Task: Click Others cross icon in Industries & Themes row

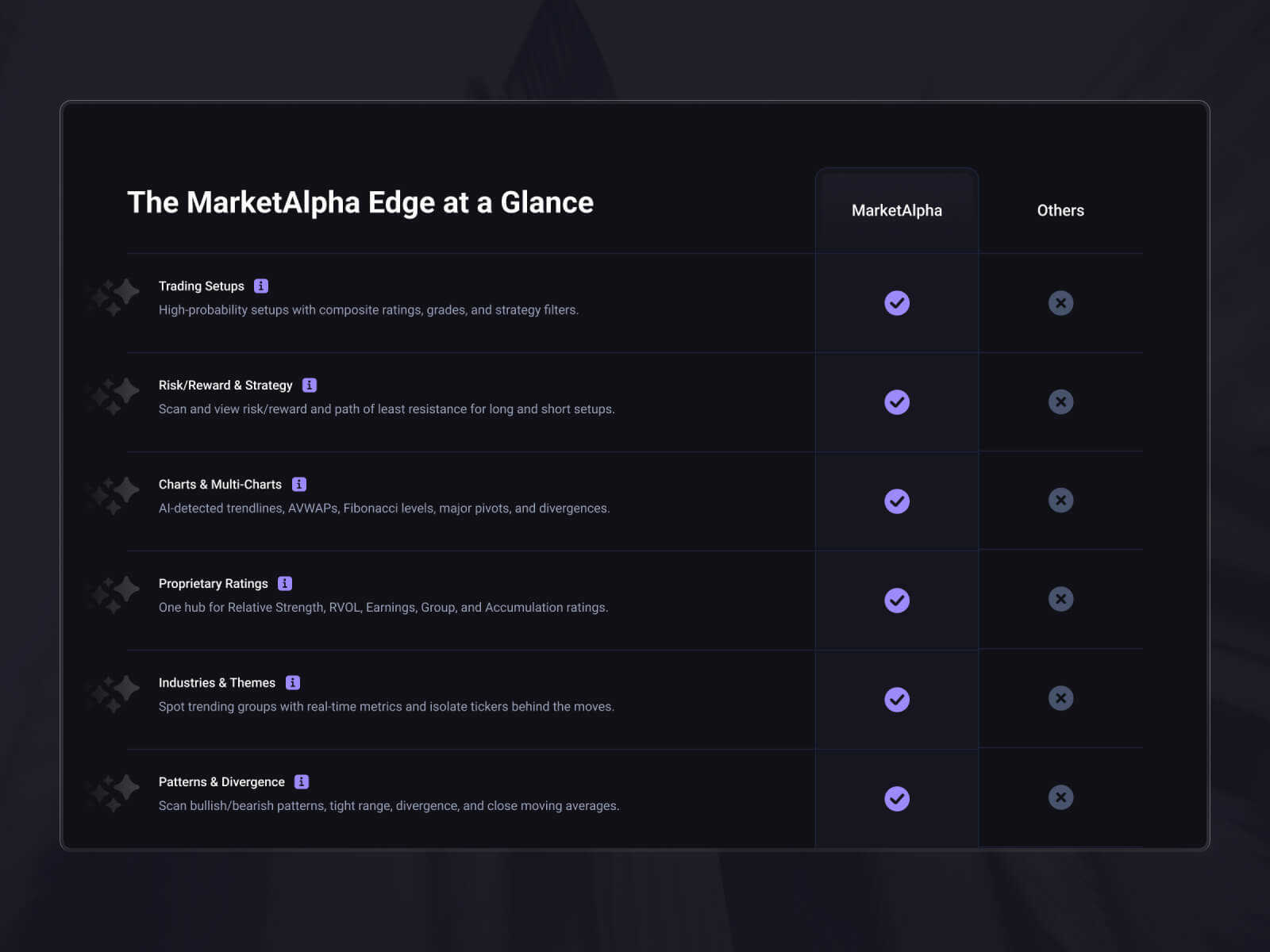Action: (x=1060, y=698)
